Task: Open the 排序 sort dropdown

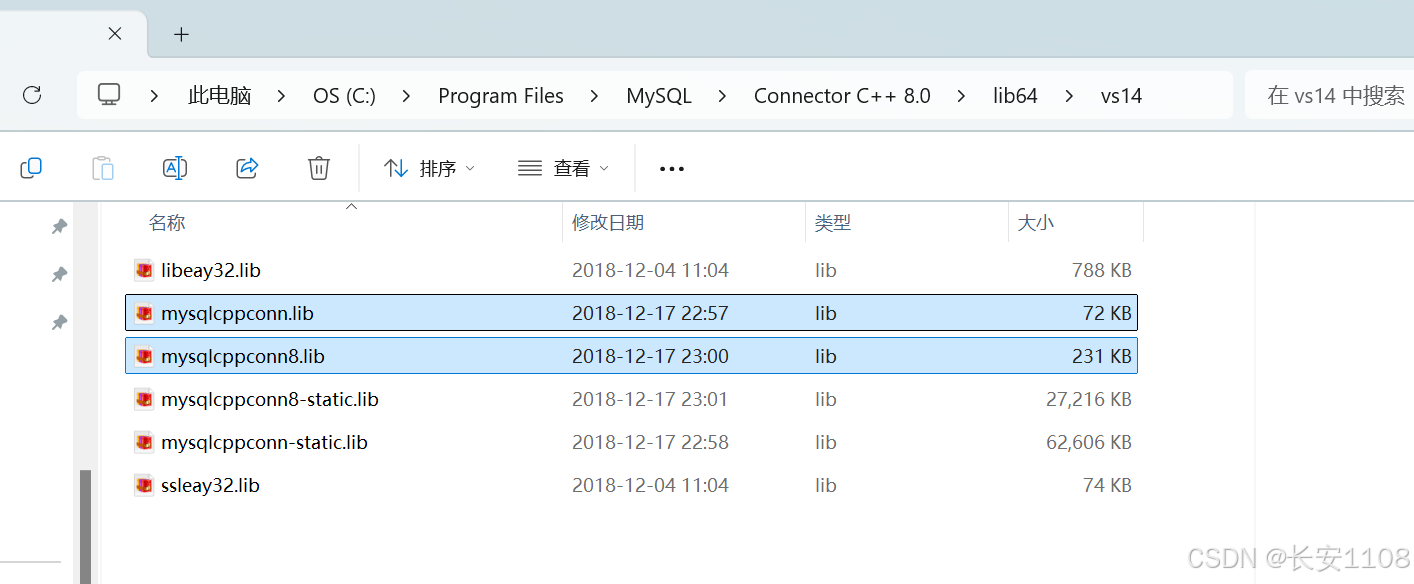Action: pyautogui.click(x=430, y=168)
